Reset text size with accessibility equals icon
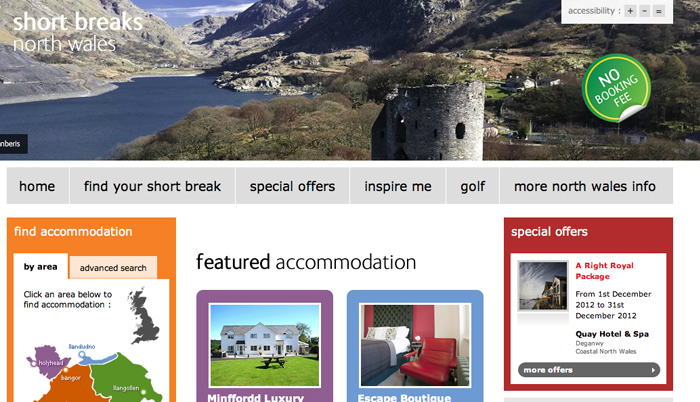This screenshot has width=700, height=402. pos(658,11)
